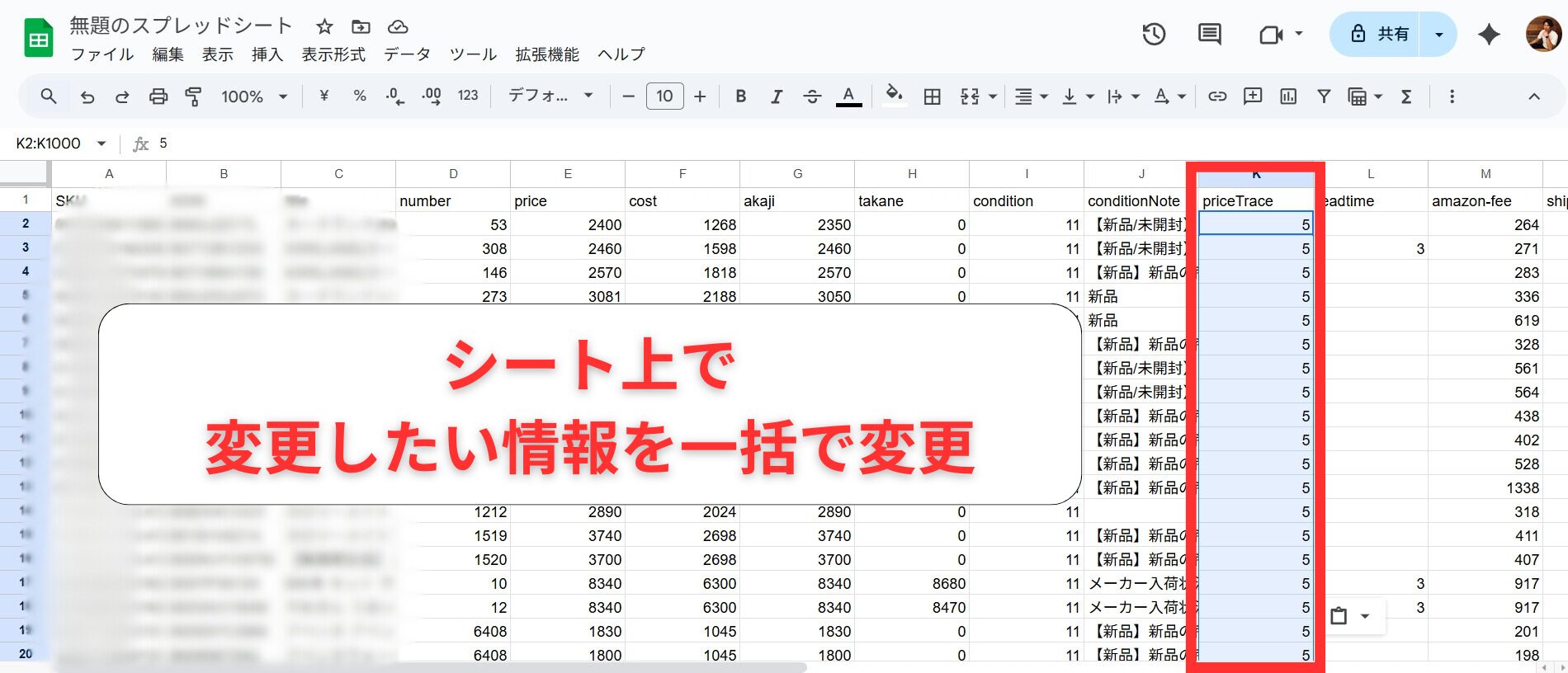Open the 表示形式 menu
The image size is (1568, 673).
(333, 54)
